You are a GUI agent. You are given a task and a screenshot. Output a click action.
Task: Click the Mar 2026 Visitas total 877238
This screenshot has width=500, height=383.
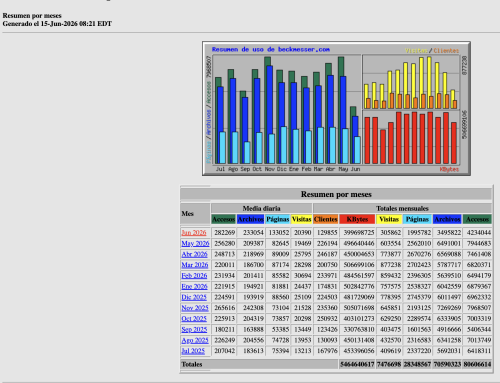391,265
